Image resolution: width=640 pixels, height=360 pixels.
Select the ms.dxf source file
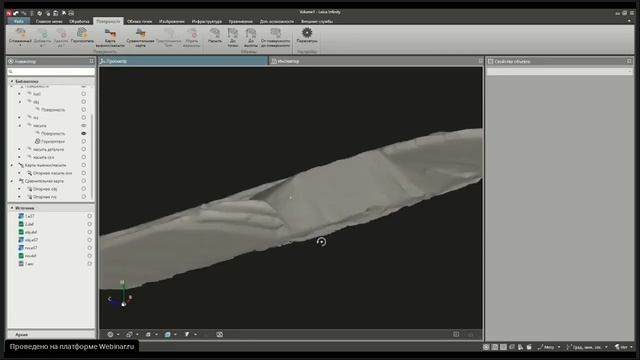tap(31, 256)
